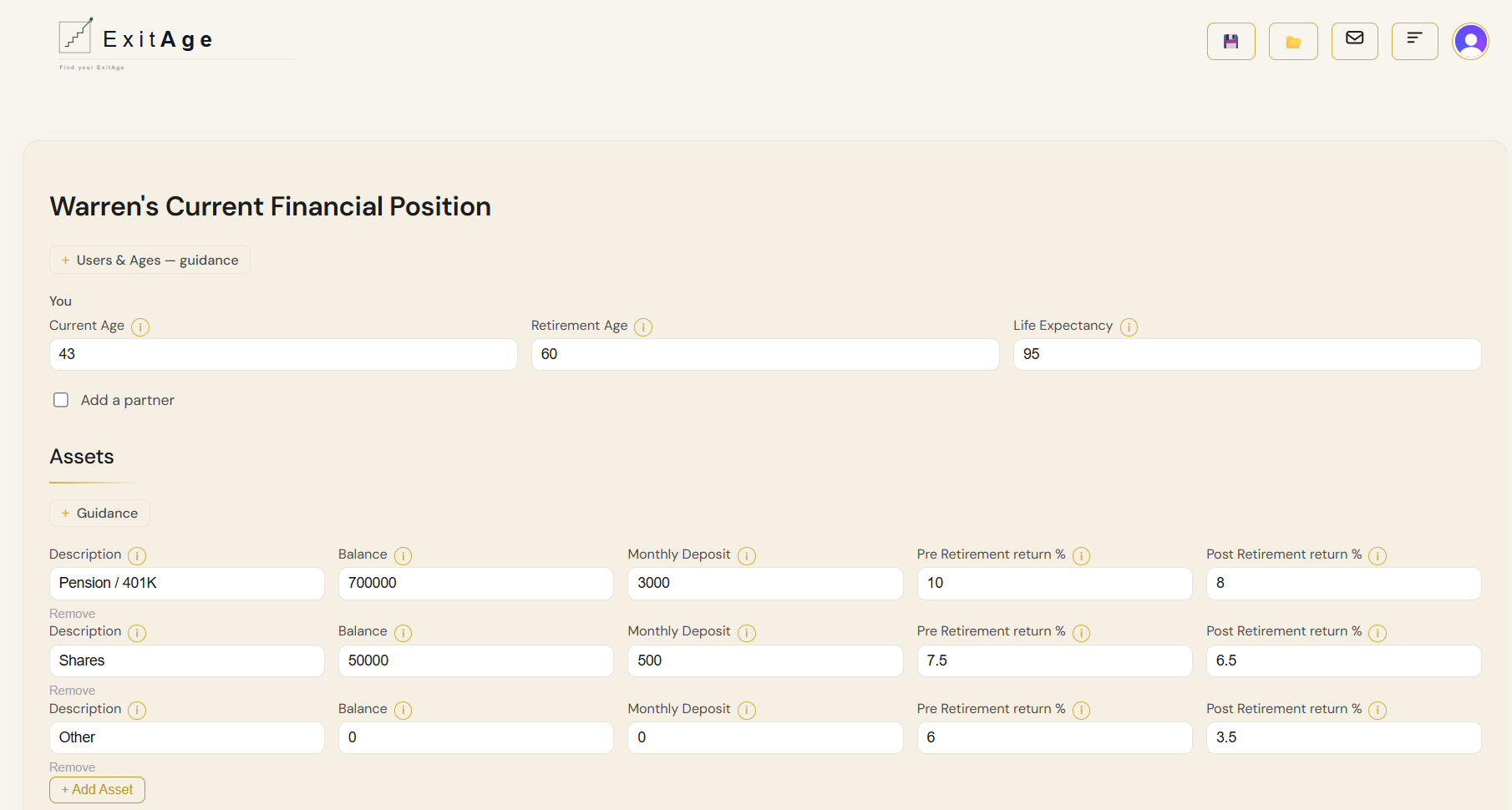
Task: Show info for Life Expectancy
Action: (1129, 327)
